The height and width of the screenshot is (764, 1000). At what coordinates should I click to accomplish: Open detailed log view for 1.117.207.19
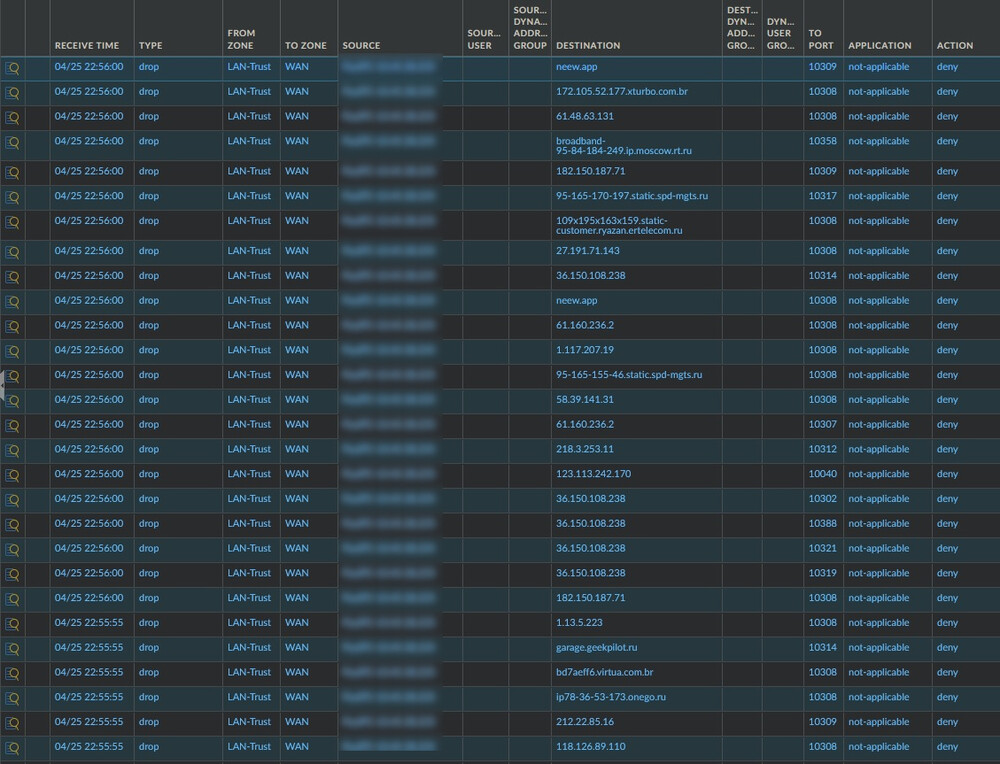coord(12,350)
